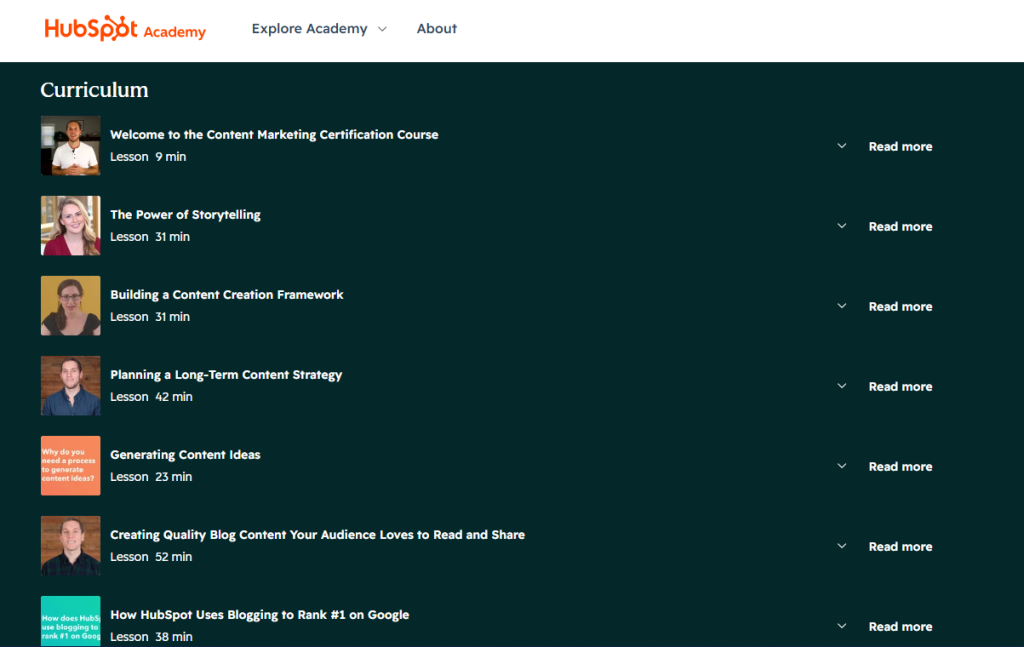
Task: Go to the About page
Action: pos(437,29)
